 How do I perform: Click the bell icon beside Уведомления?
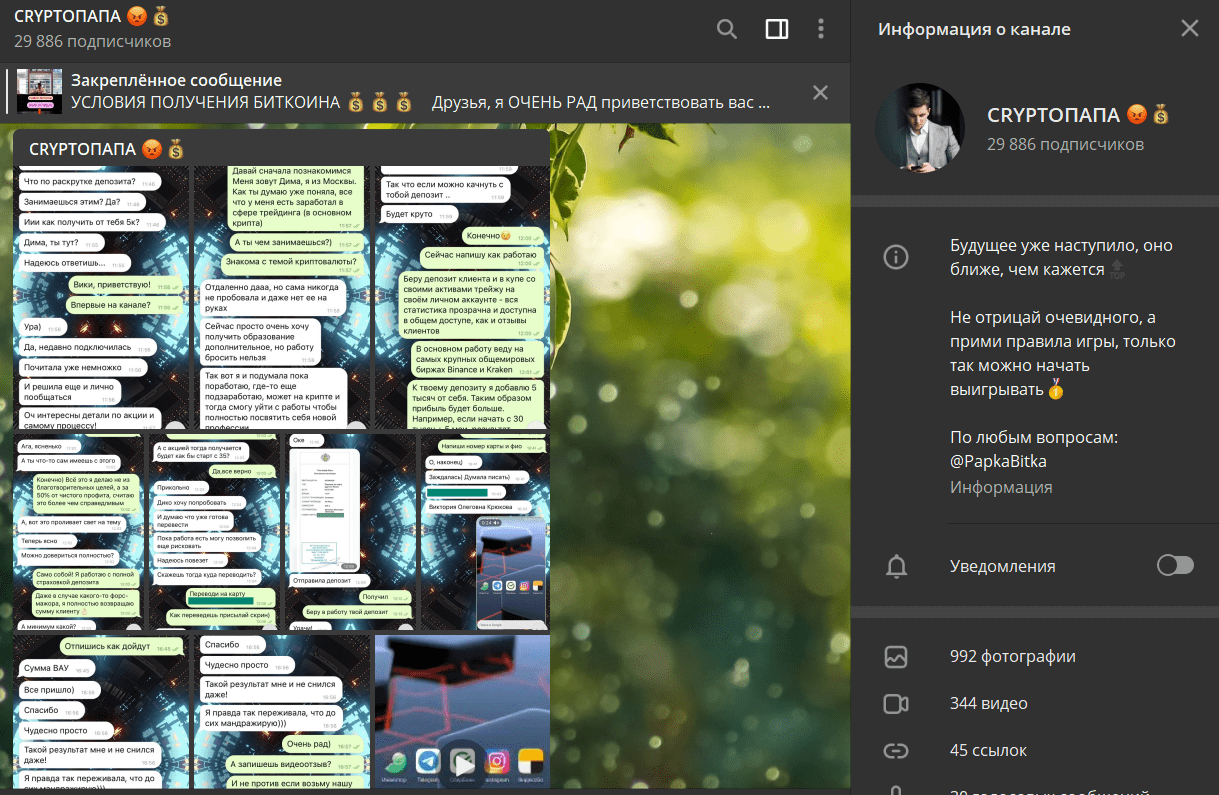coord(896,566)
